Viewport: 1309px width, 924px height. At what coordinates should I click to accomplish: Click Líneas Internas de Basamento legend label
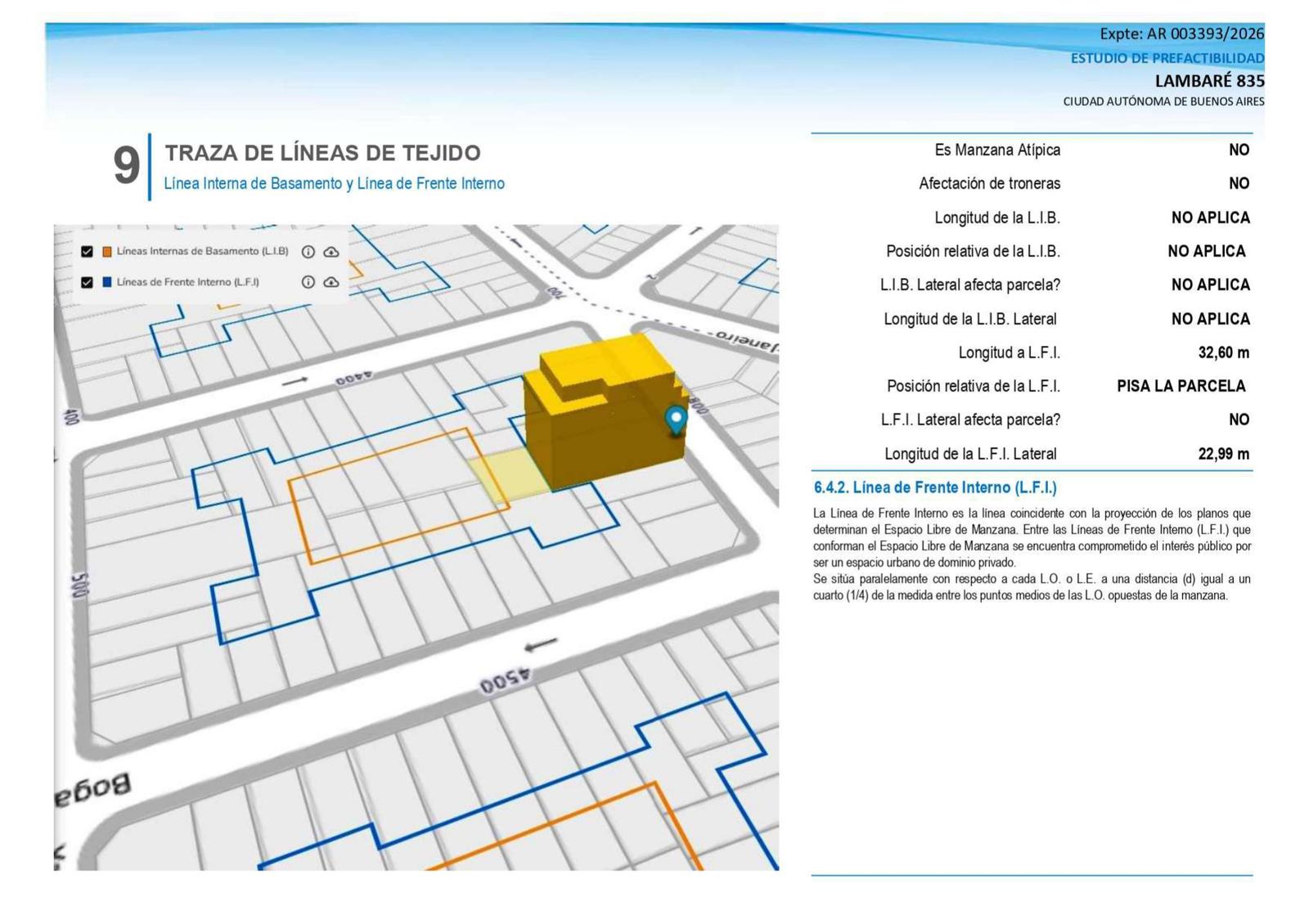pyautogui.click(x=202, y=251)
